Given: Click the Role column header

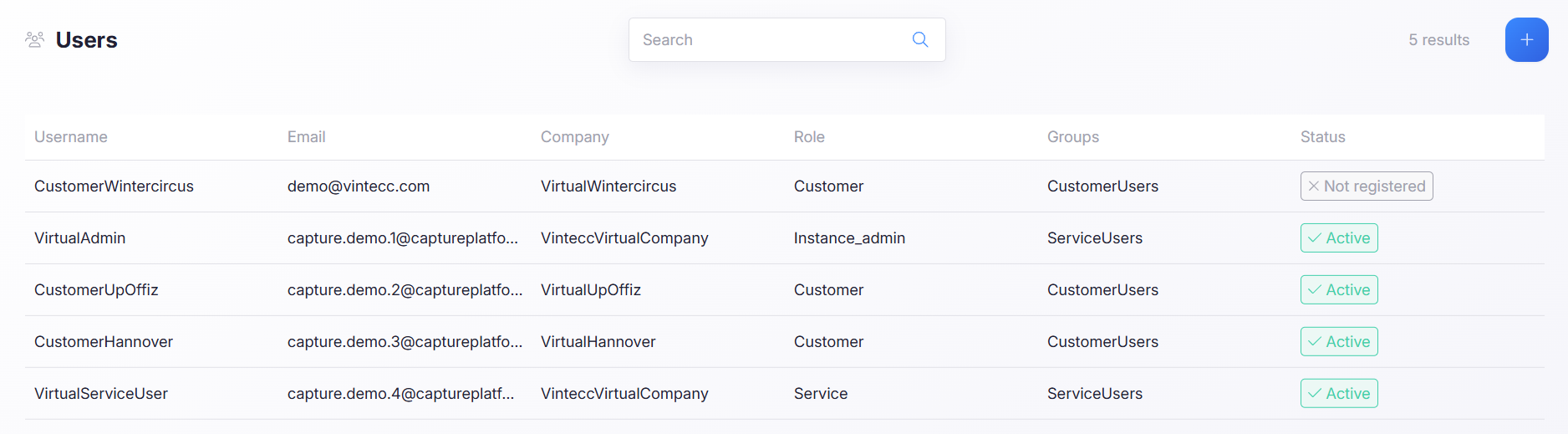Looking at the screenshot, I should pos(809,137).
